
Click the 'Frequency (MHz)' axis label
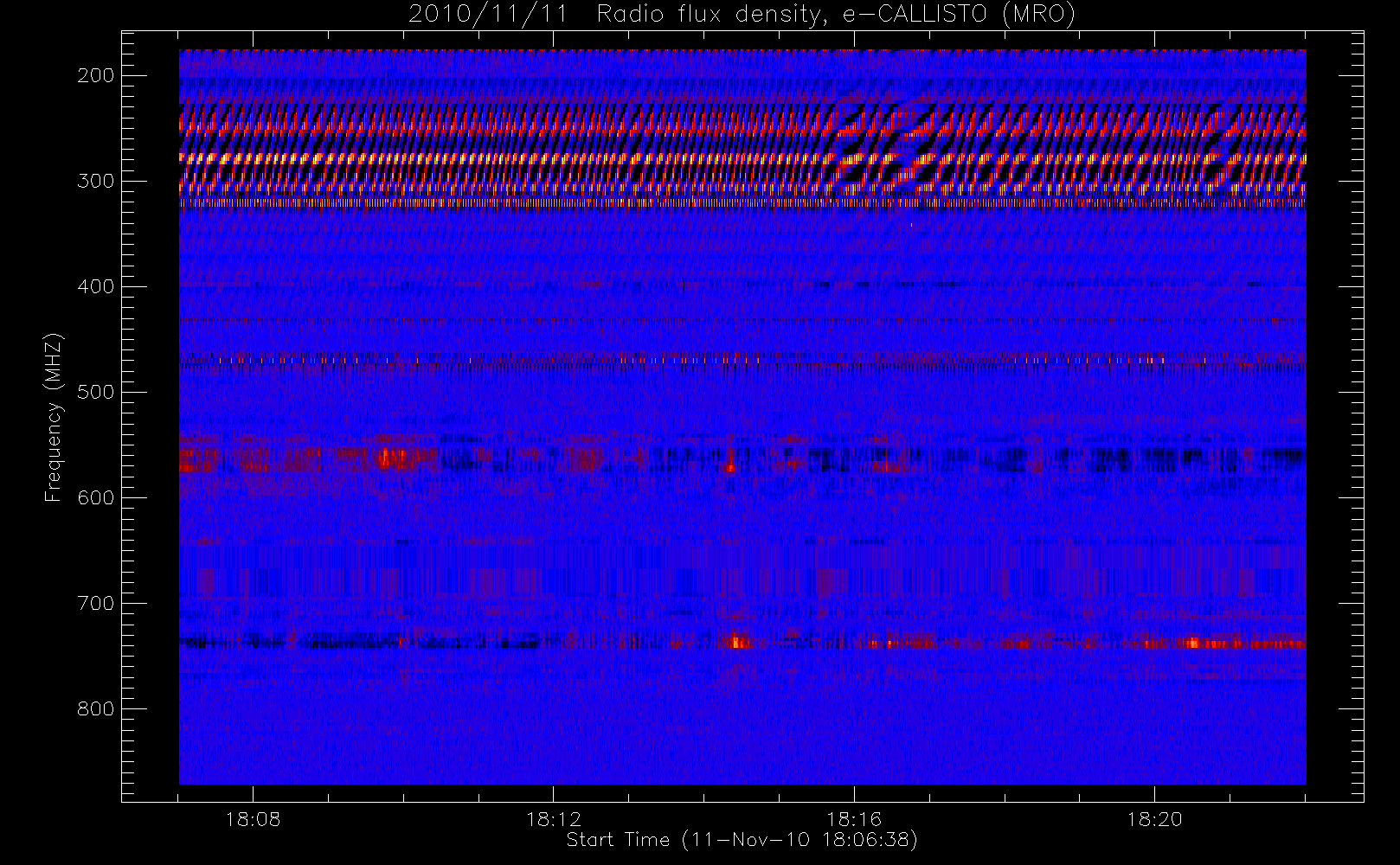[54, 417]
